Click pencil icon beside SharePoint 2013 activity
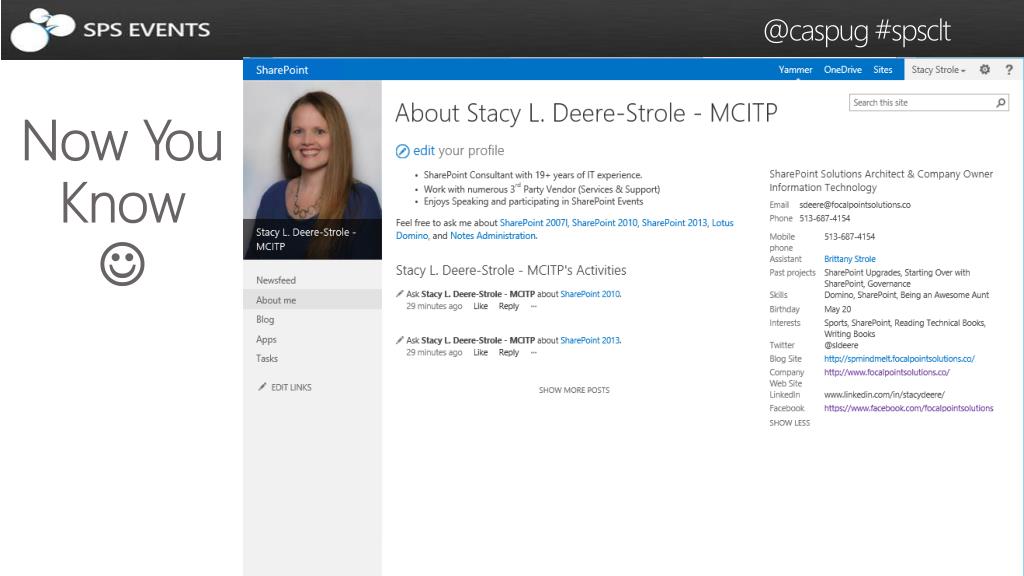The width and height of the screenshot is (1024, 576). point(400,340)
